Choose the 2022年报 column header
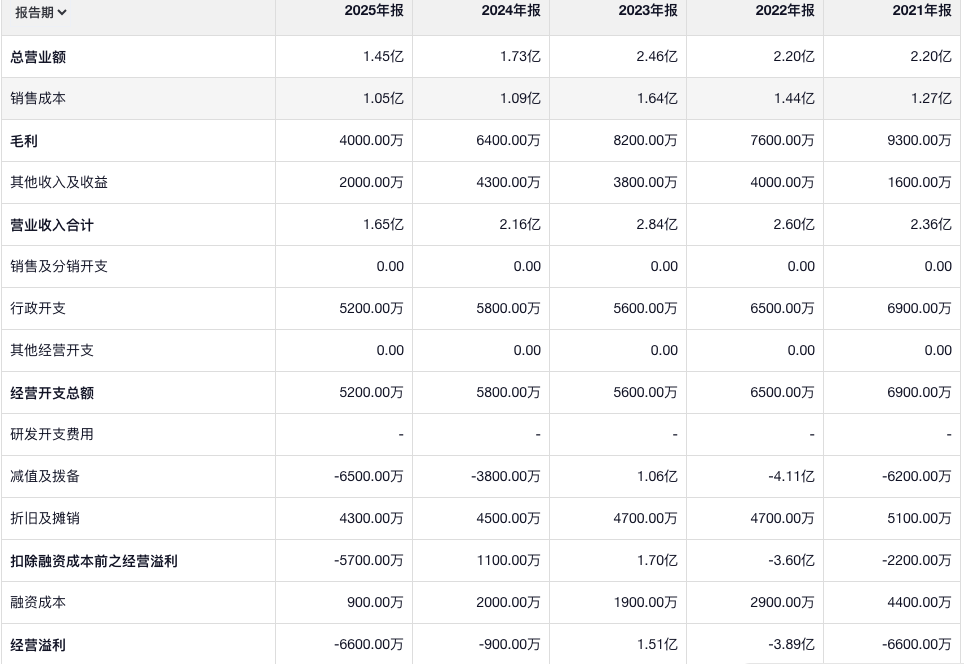 tap(785, 11)
